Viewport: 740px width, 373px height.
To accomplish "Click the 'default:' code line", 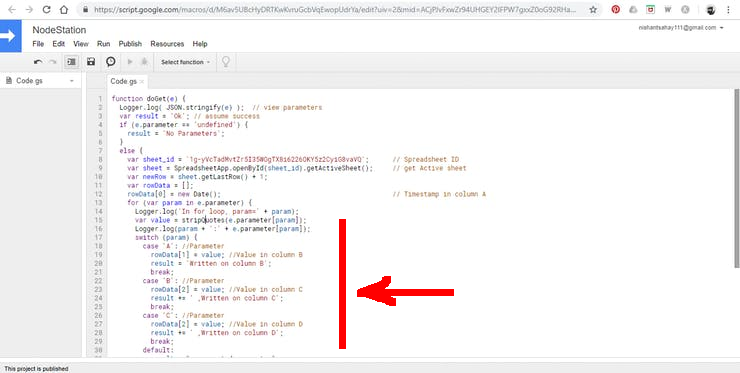I will pos(158,350).
